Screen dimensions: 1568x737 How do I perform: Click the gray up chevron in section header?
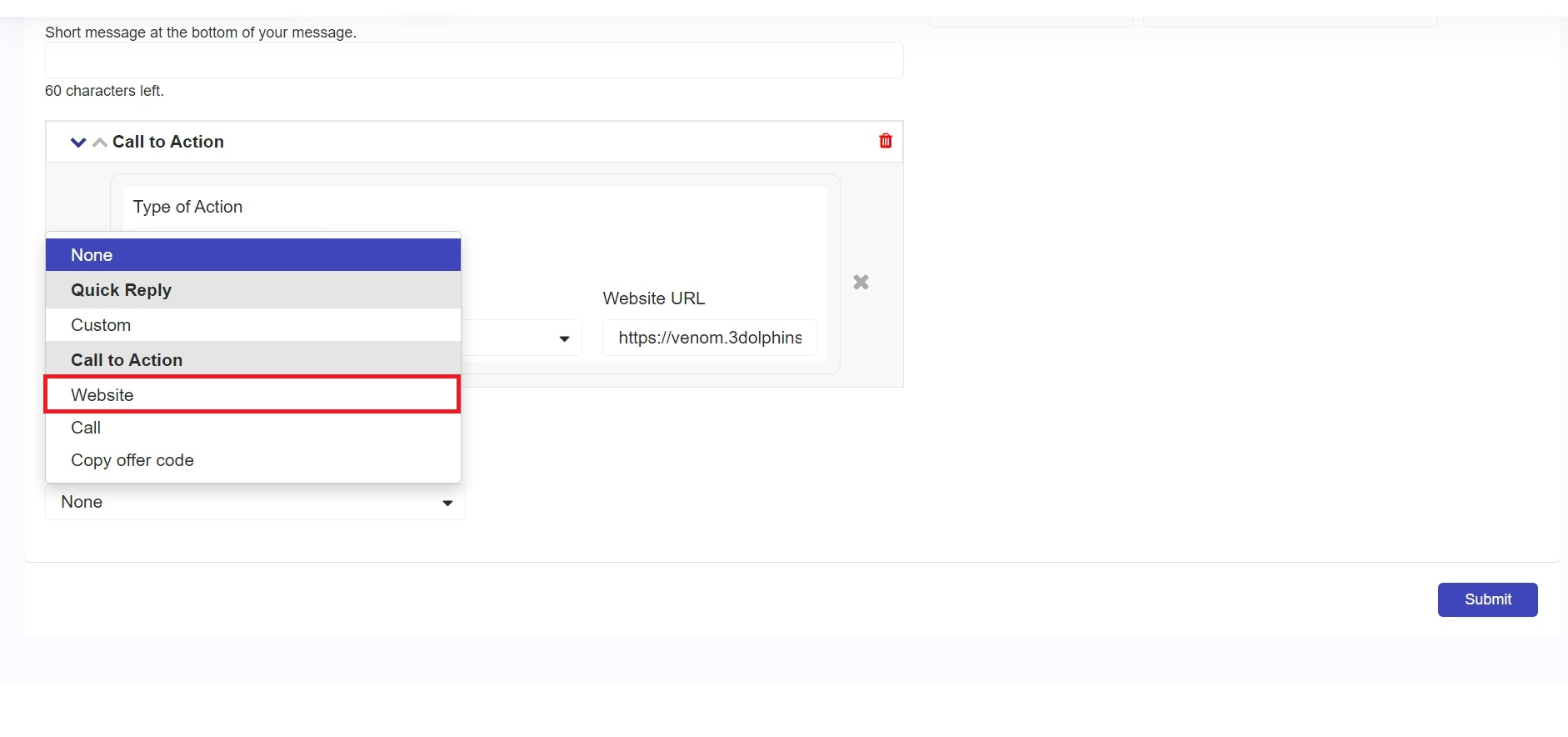click(x=100, y=143)
